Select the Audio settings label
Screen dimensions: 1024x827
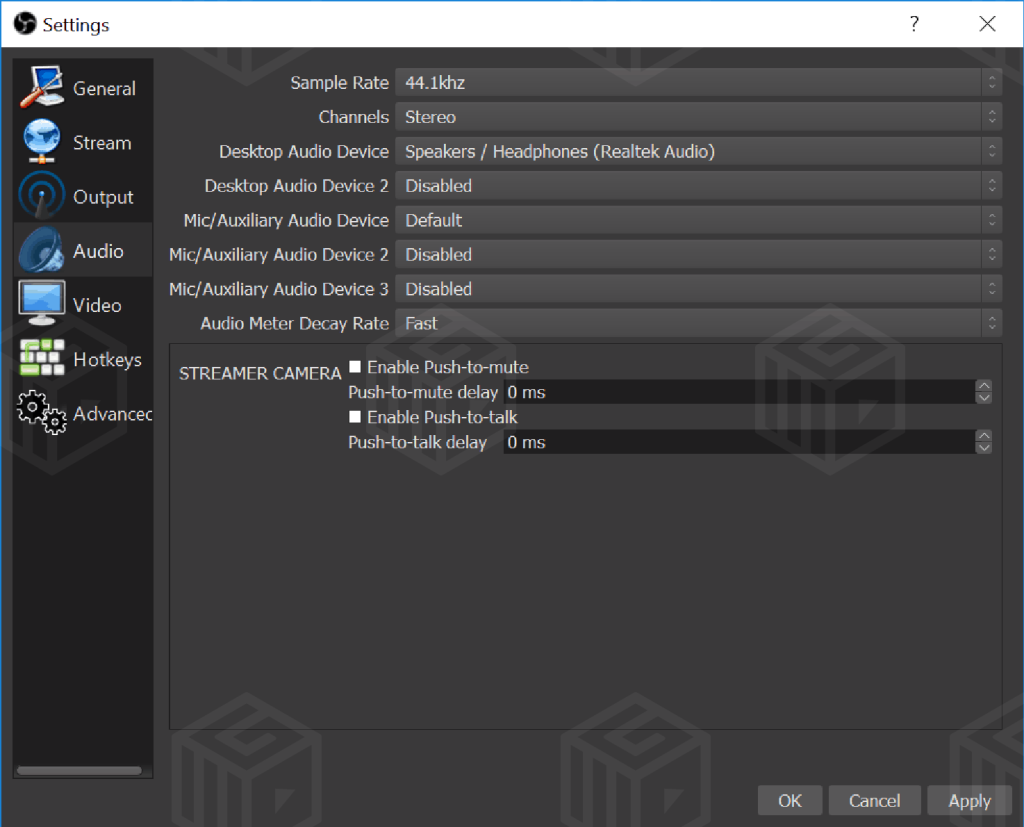(98, 251)
